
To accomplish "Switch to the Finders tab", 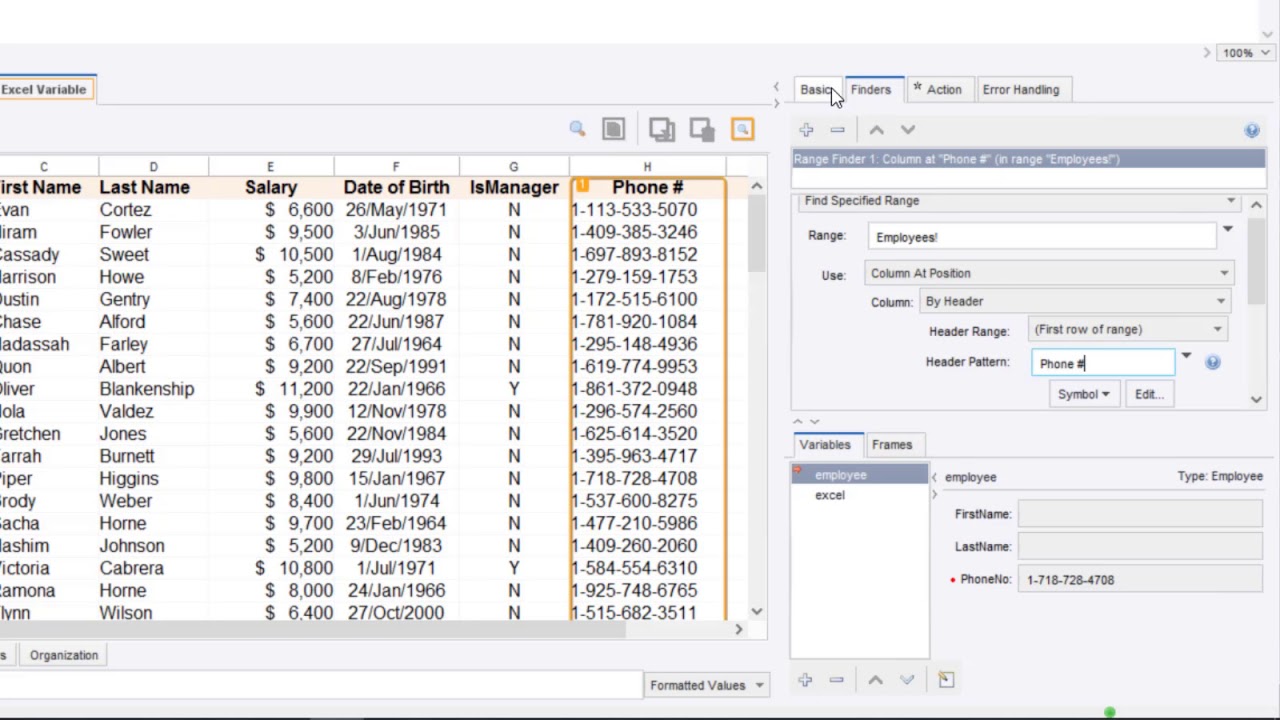I will pos(871,89).
